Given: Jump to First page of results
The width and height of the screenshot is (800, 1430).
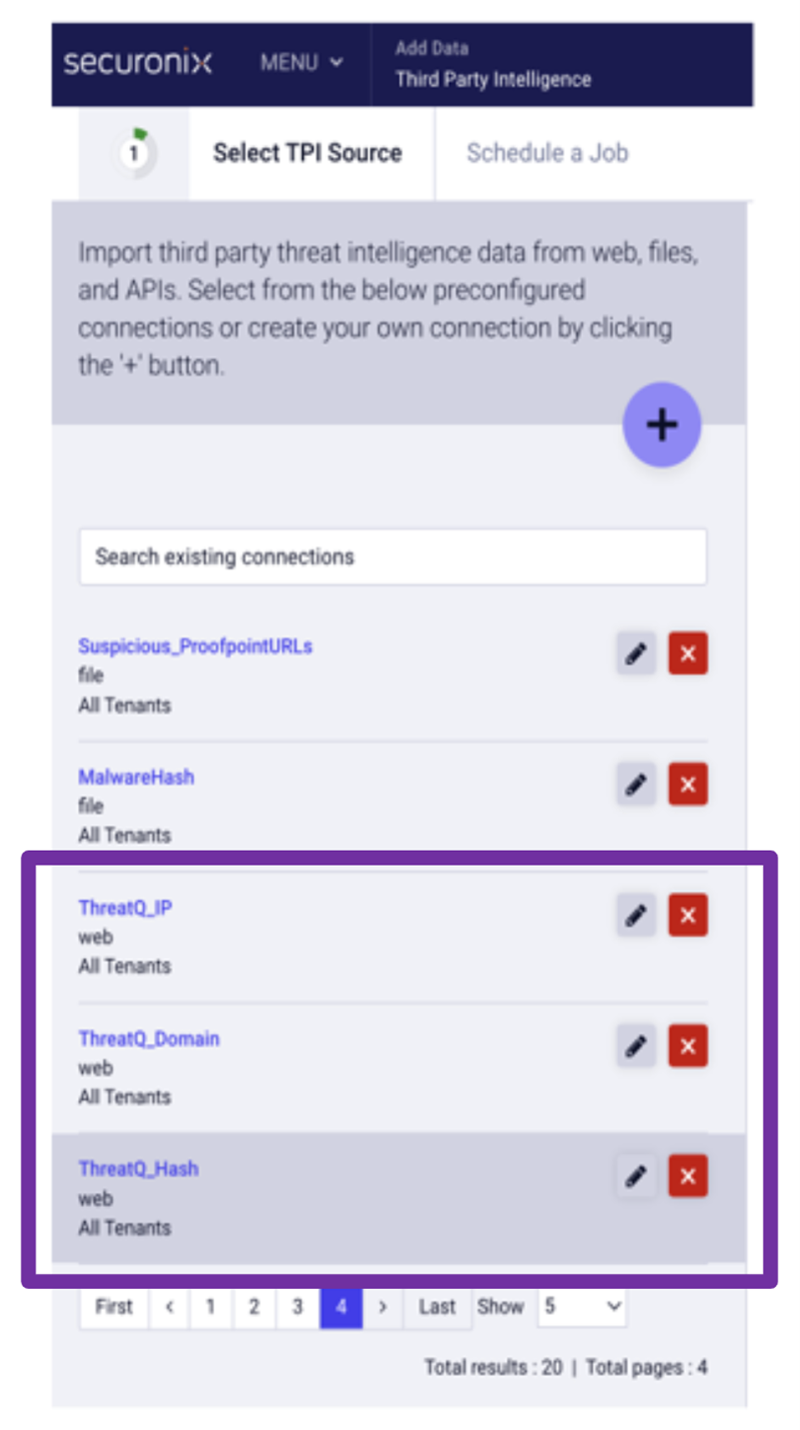Looking at the screenshot, I should click(x=114, y=1307).
